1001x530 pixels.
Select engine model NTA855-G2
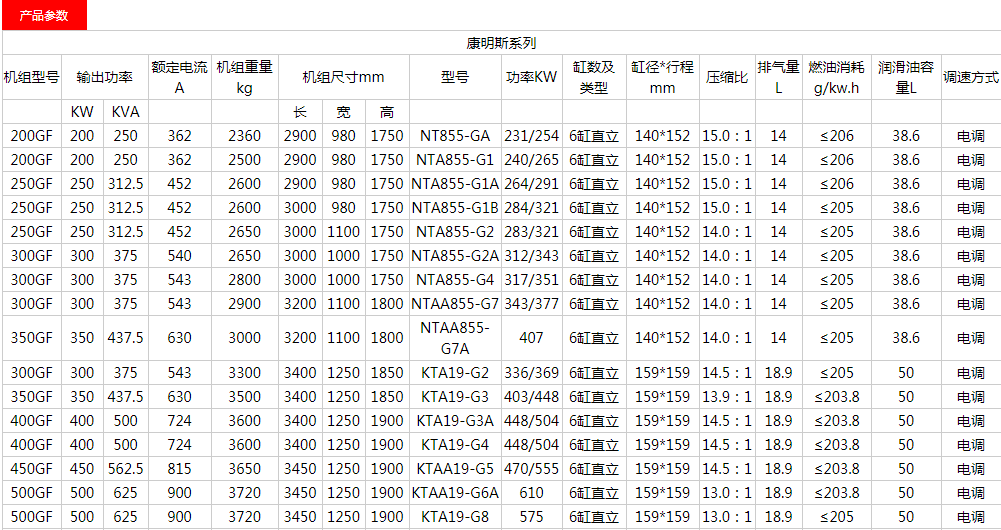coord(455,232)
